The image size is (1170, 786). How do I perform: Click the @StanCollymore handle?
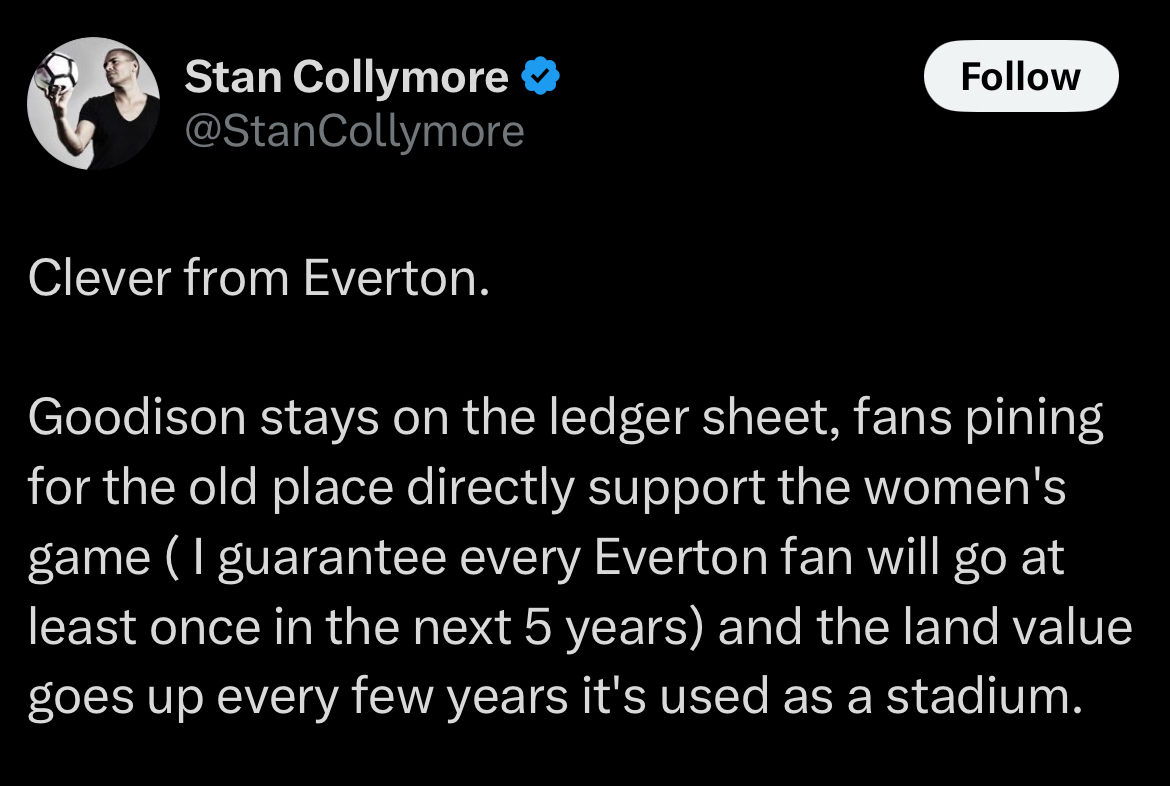point(355,131)
